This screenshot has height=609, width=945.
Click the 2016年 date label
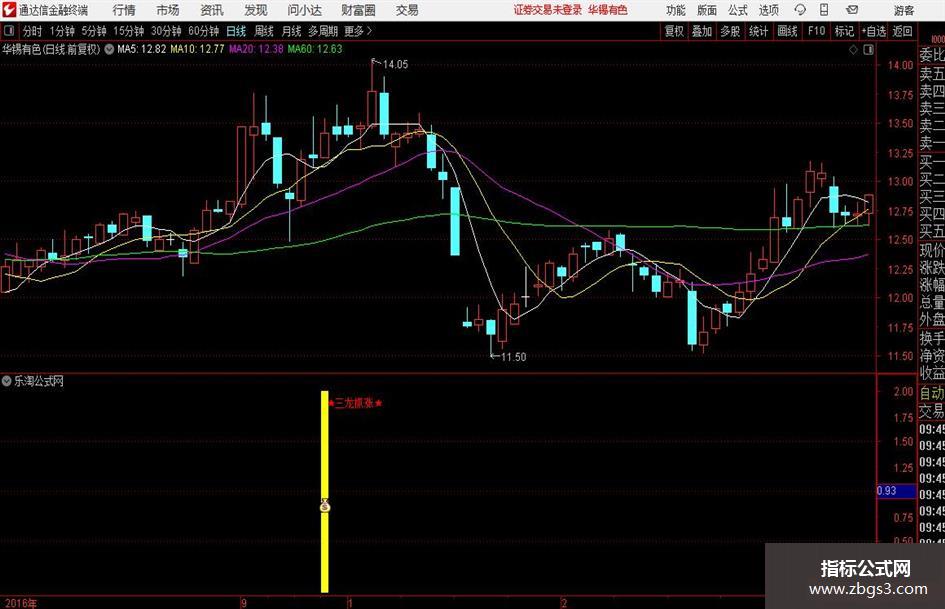pyautogui.click(x=20, y=603)
